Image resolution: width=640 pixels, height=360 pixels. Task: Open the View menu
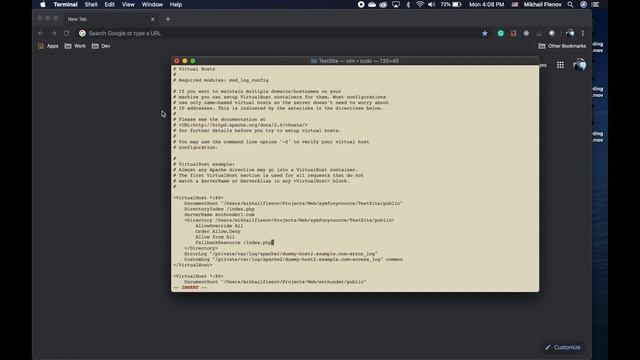point(128,4)
